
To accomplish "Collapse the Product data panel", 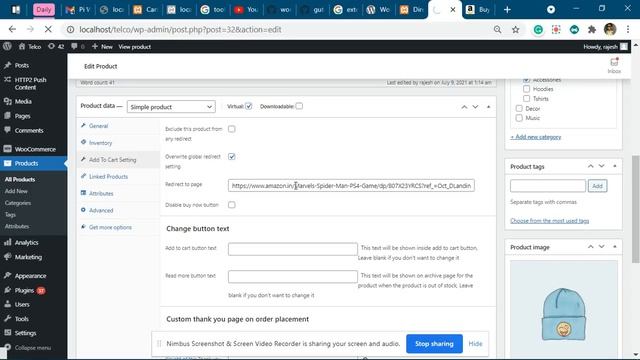I will click(x=489, y=107).
